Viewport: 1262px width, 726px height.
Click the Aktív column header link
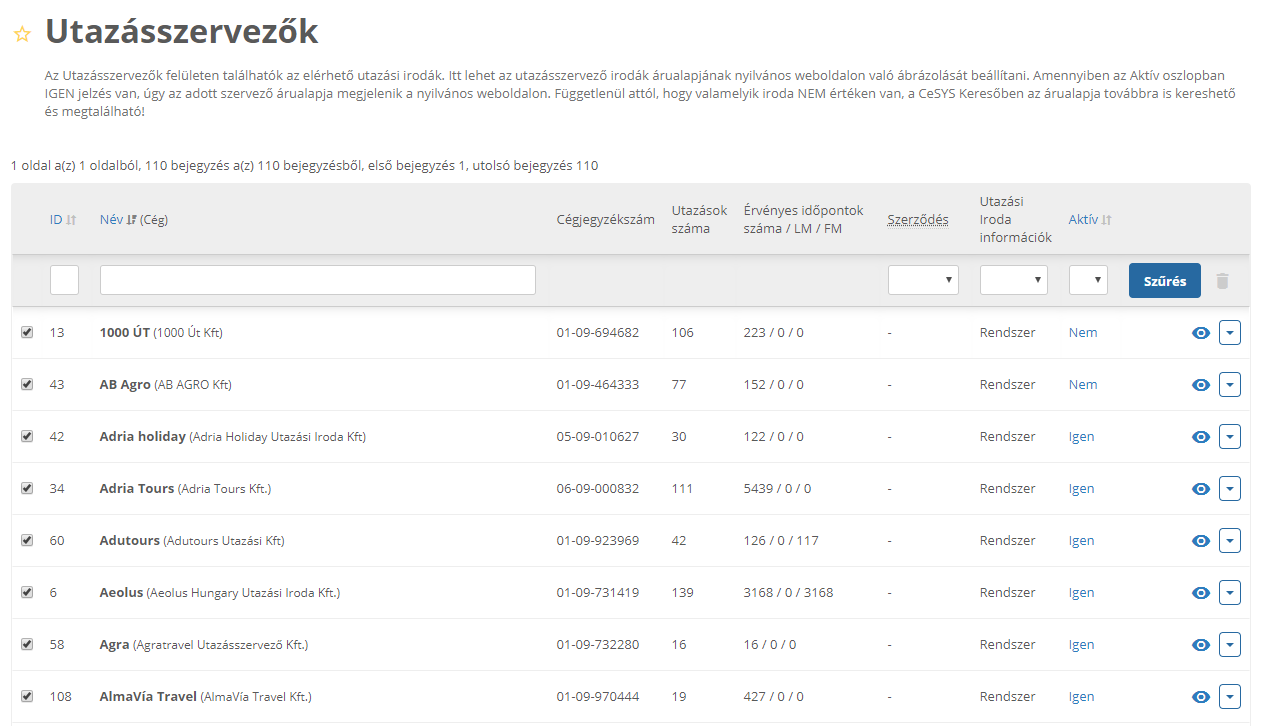[x=1083, y=220]
